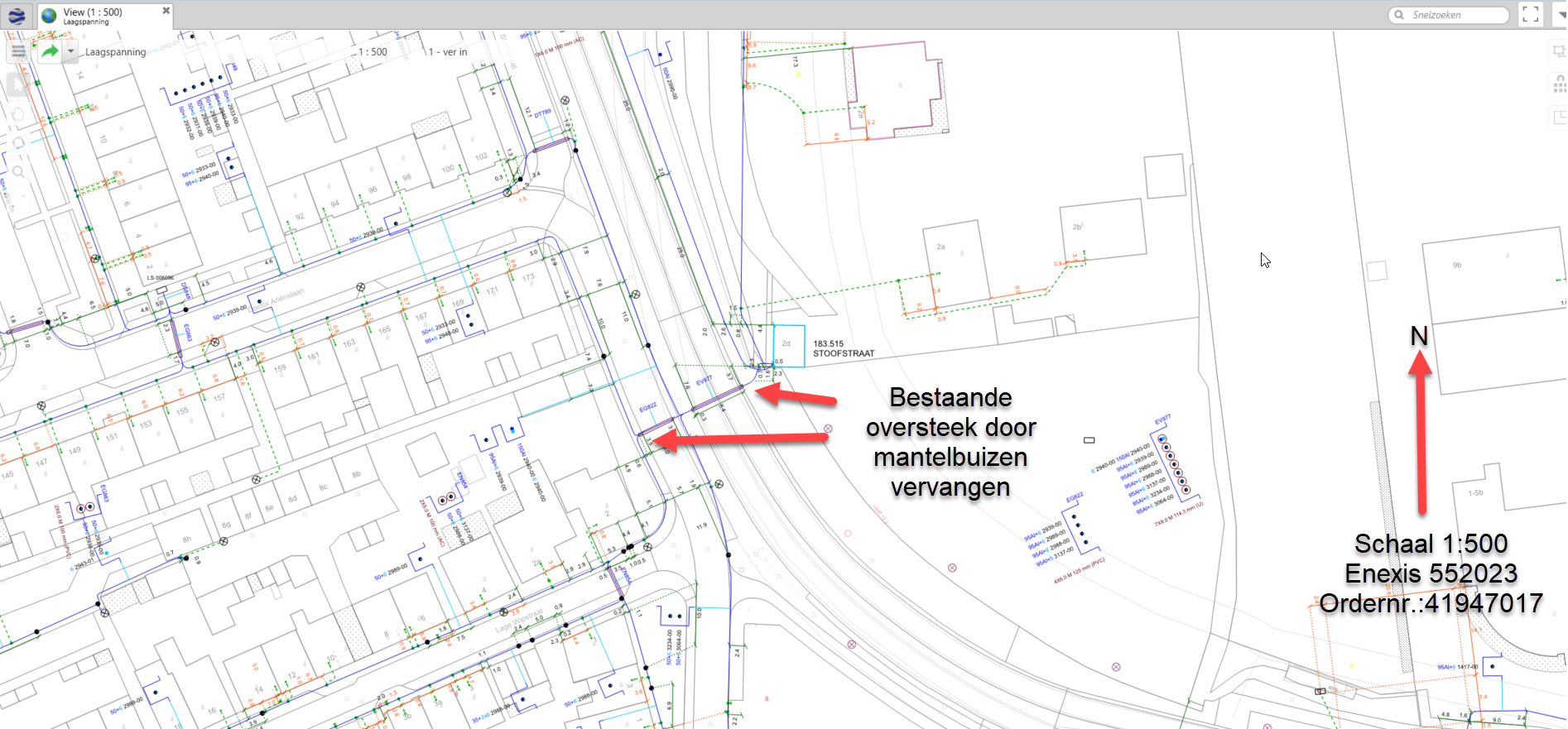Close the View (1 : 500) tab
The image size is (1568, 729).
pyautogui.click(x=166, y=11)
